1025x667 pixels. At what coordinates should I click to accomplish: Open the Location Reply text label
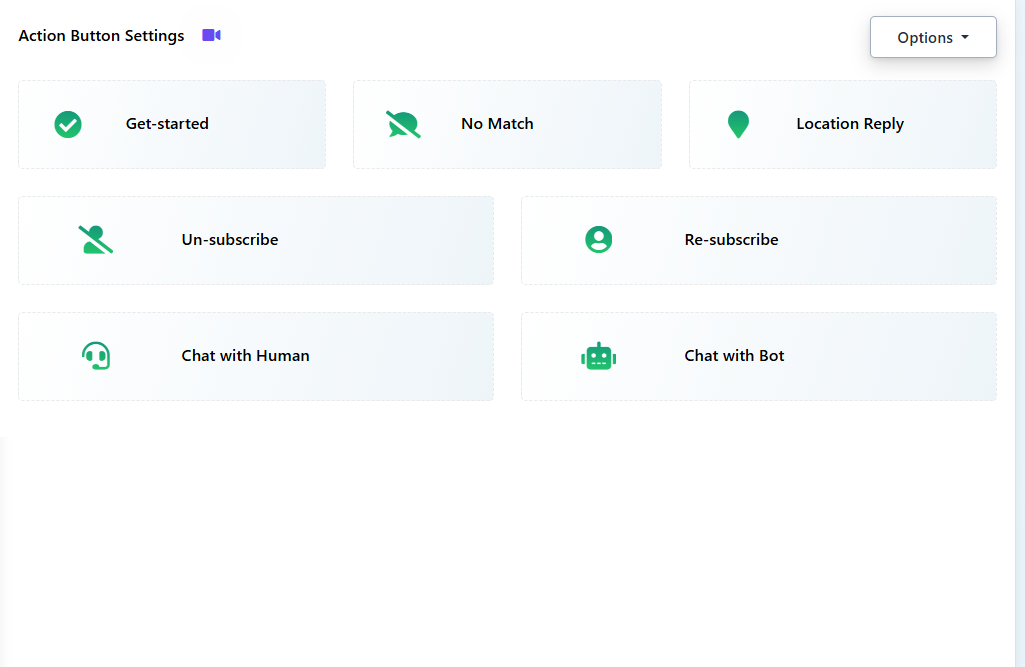850,124
